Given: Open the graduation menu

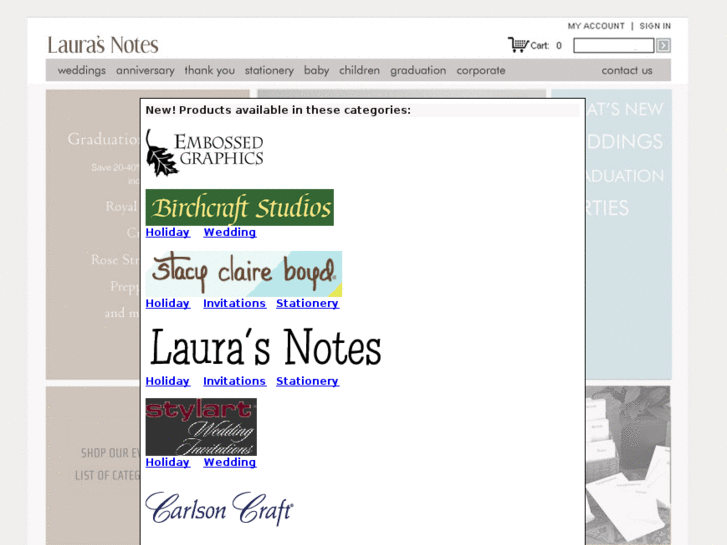Looking at the screenshot, I should point(418,71).
